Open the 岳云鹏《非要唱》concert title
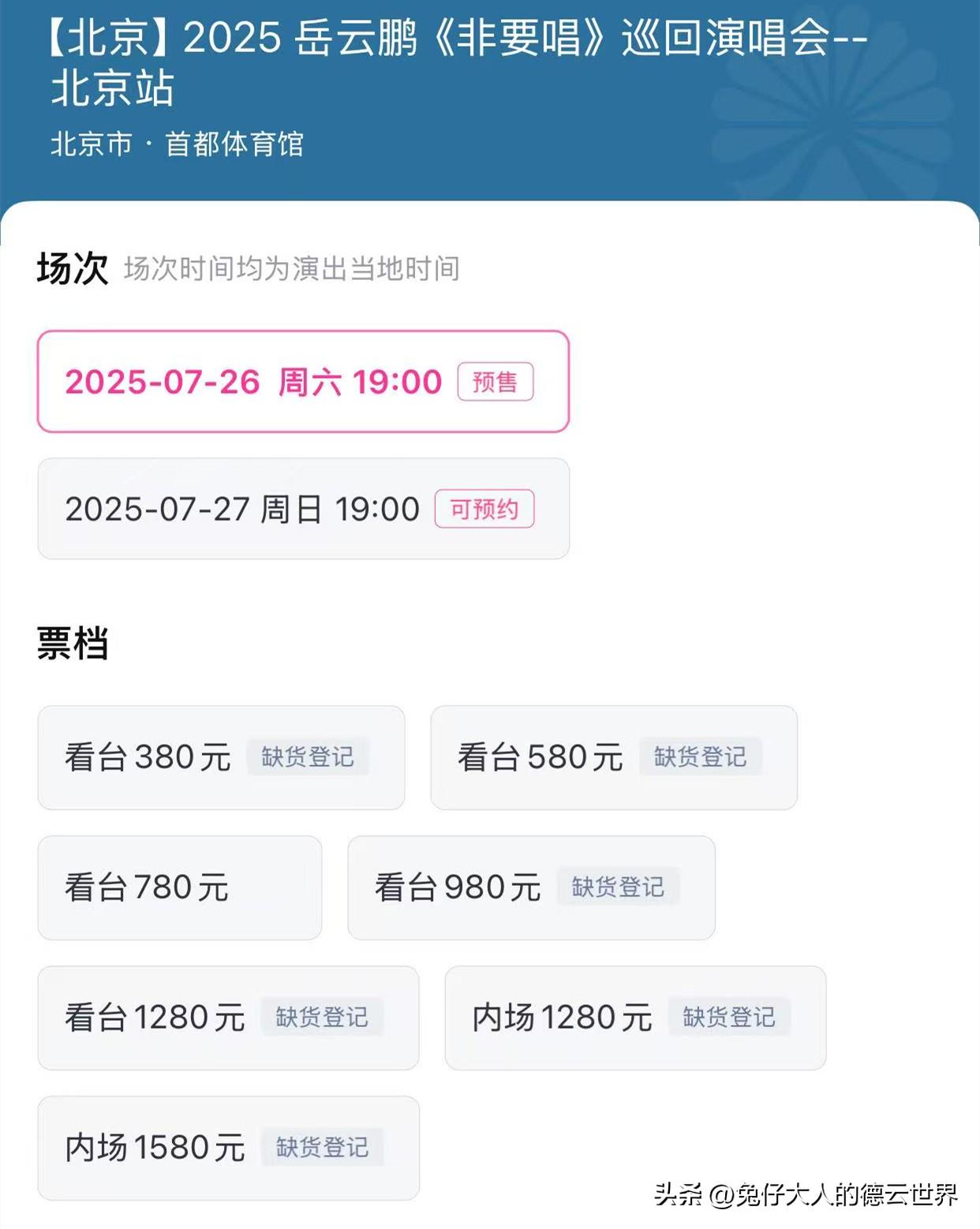Image resolution: width=980 pixels, height=1229 pixels. [458, 62]
